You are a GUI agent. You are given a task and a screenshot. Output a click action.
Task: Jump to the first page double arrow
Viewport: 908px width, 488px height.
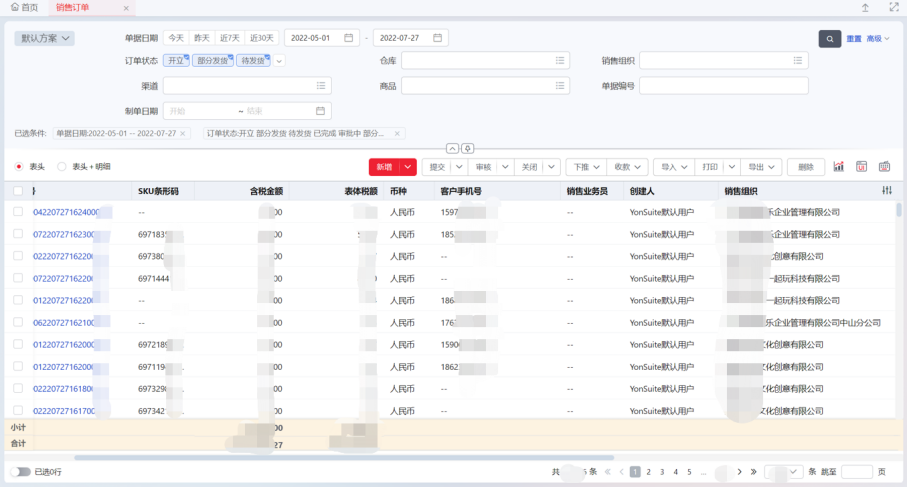click(x=607, y=472)
